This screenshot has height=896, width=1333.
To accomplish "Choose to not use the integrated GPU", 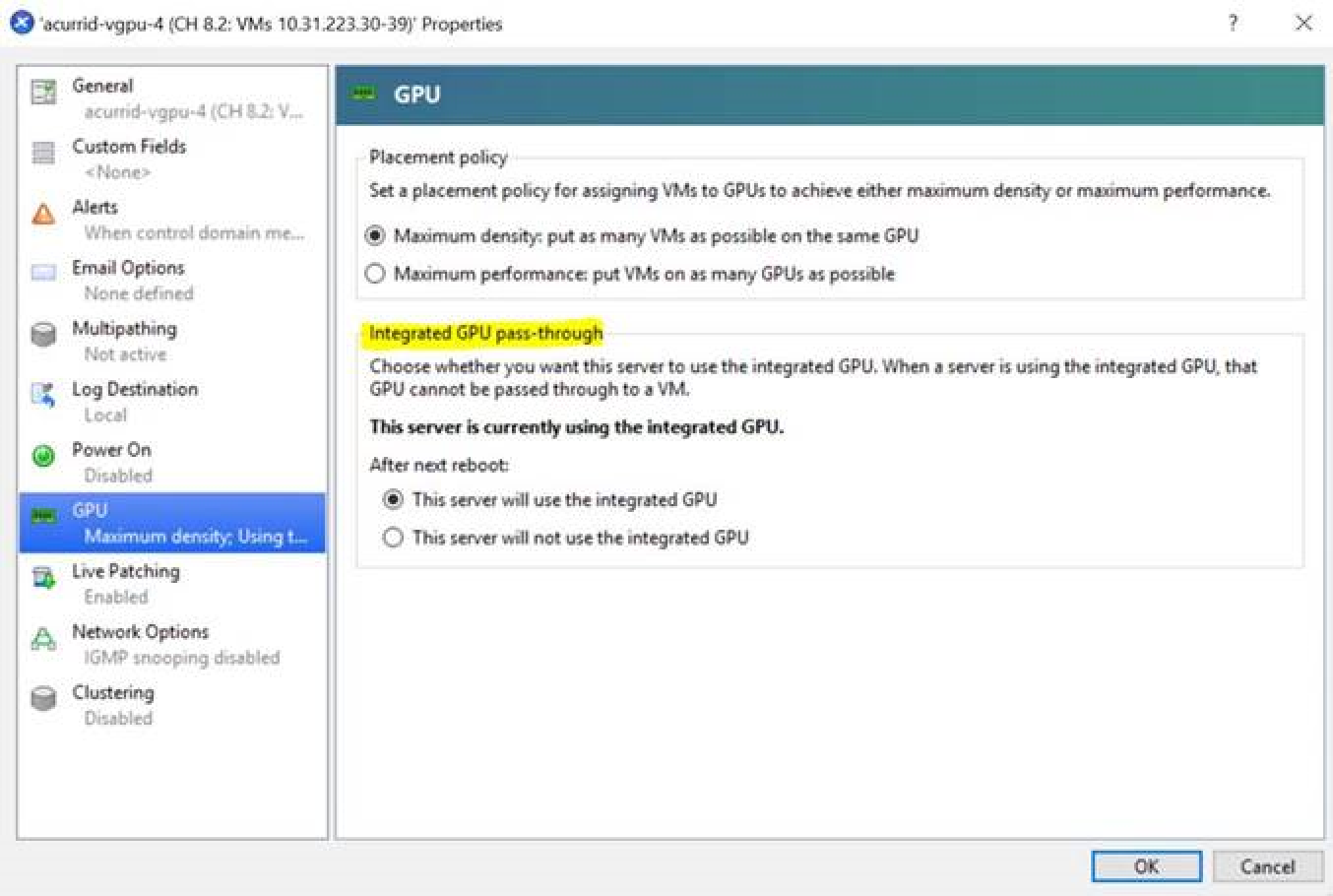I will pos(393,537).
